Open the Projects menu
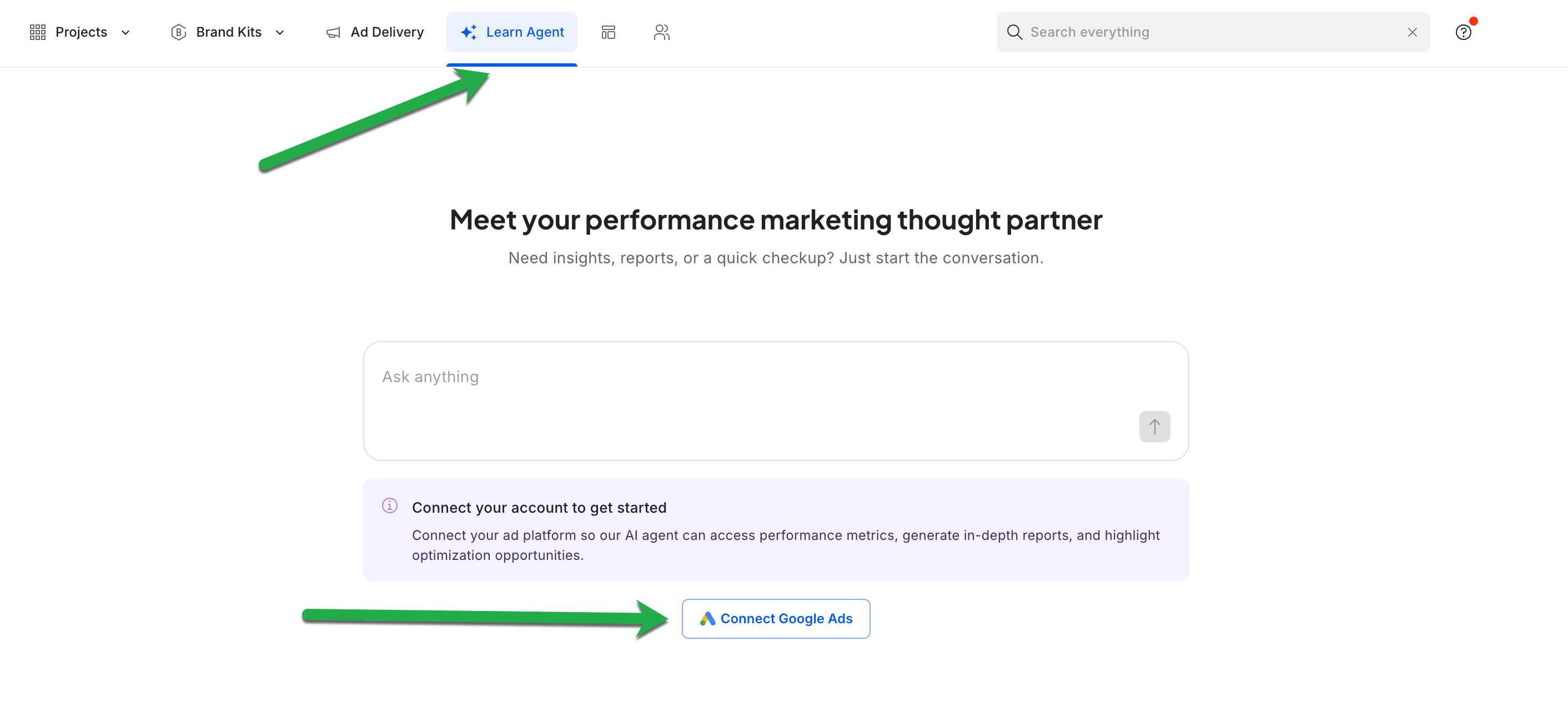This screenshot has height=711, width=1568. 80,32
